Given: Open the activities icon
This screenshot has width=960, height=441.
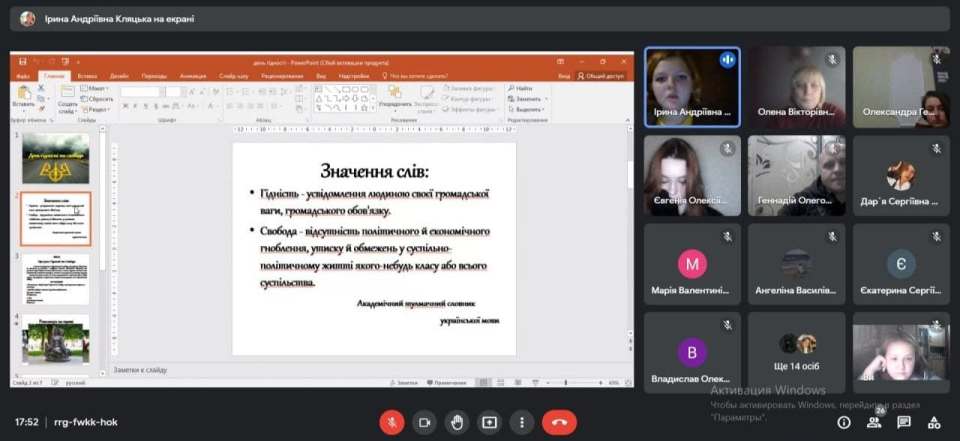Looking at the screenshot, I should coord(934,422).
